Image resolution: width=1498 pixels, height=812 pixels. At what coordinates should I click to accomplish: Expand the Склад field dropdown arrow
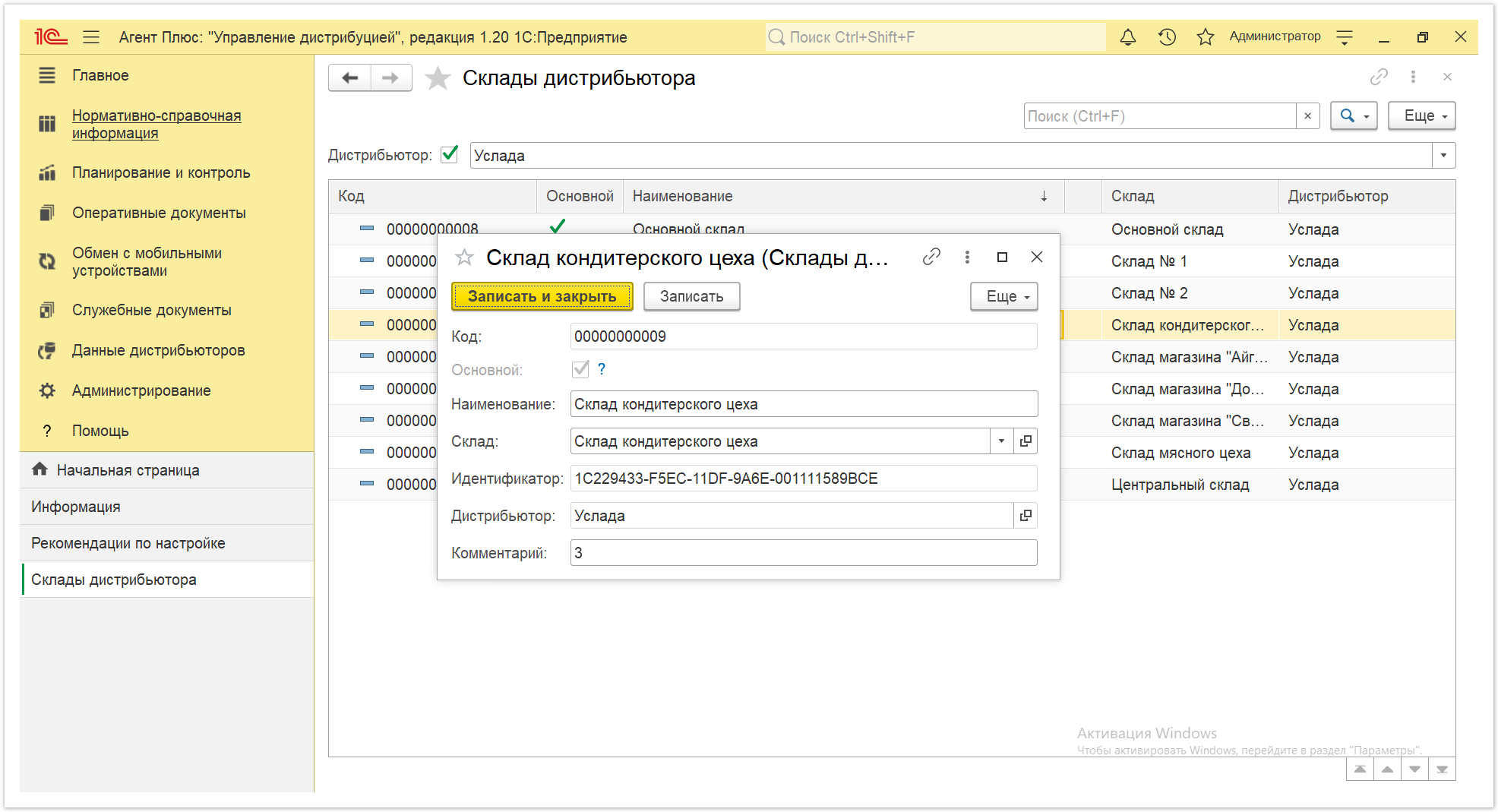[1002, 441]
